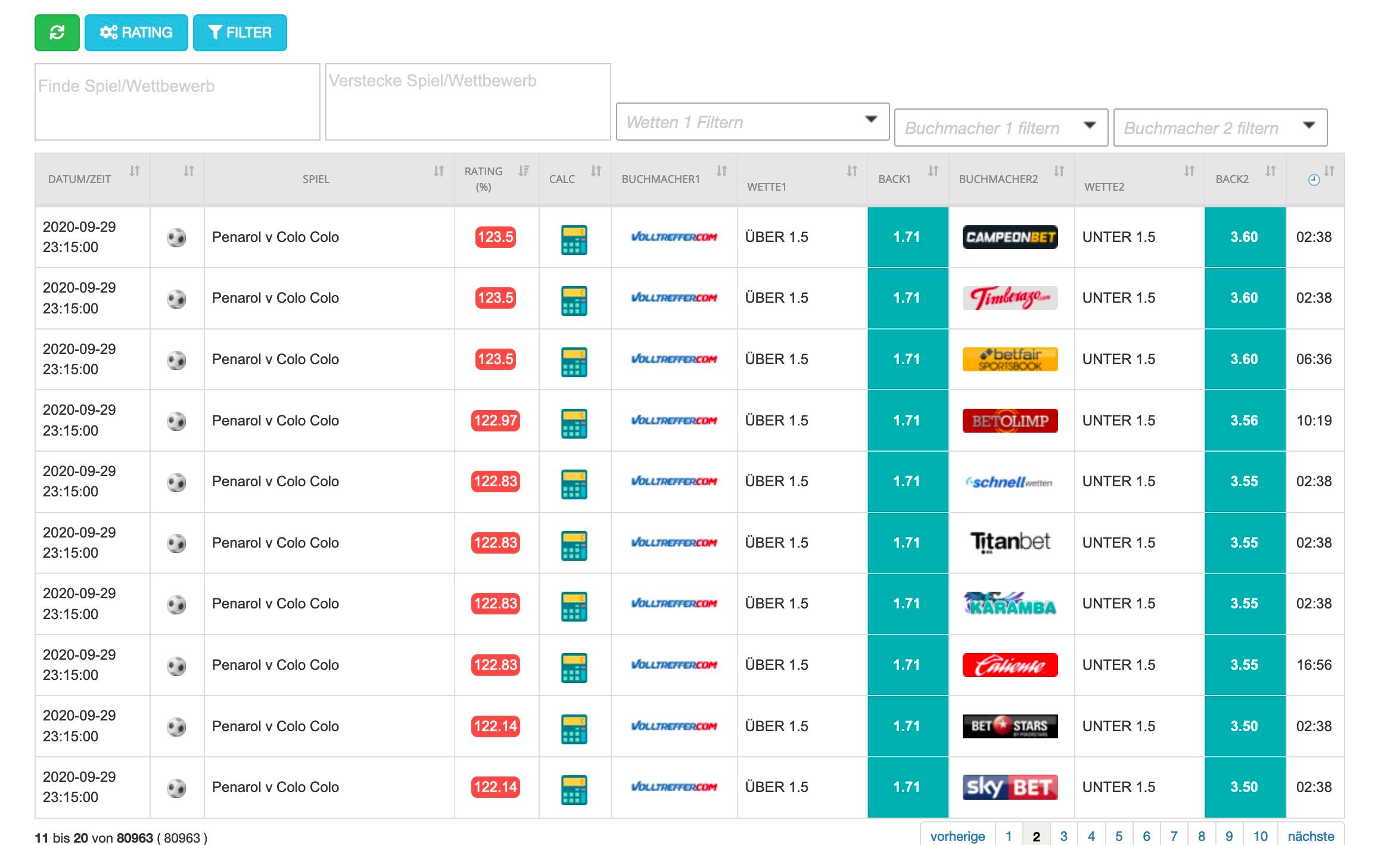Open calculator for the Betolimp row
Viewport: 1400px width, 845px height.
574,423
